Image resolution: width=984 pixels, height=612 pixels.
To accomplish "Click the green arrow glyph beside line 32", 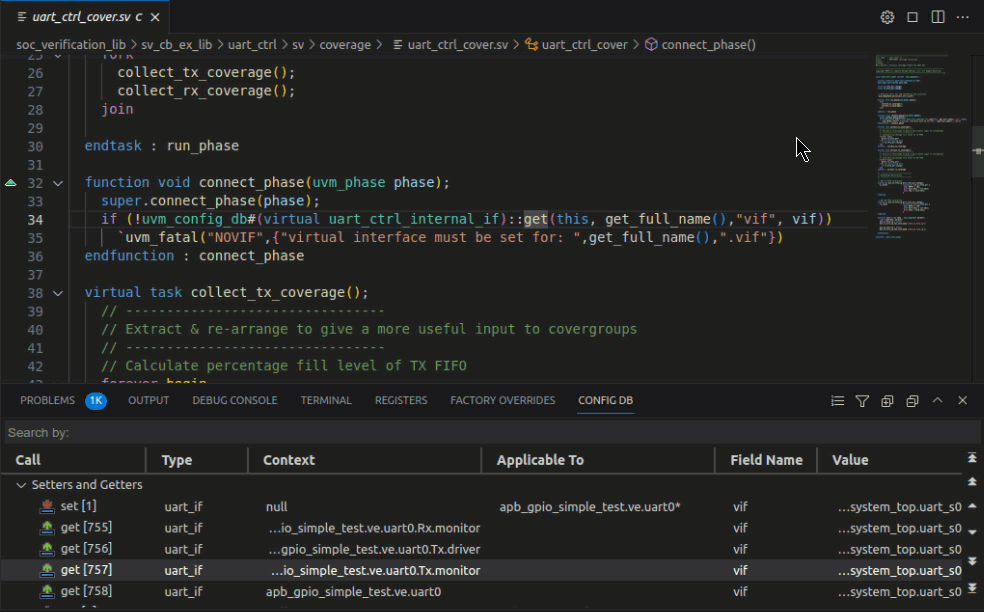I will tap(9, 182).
